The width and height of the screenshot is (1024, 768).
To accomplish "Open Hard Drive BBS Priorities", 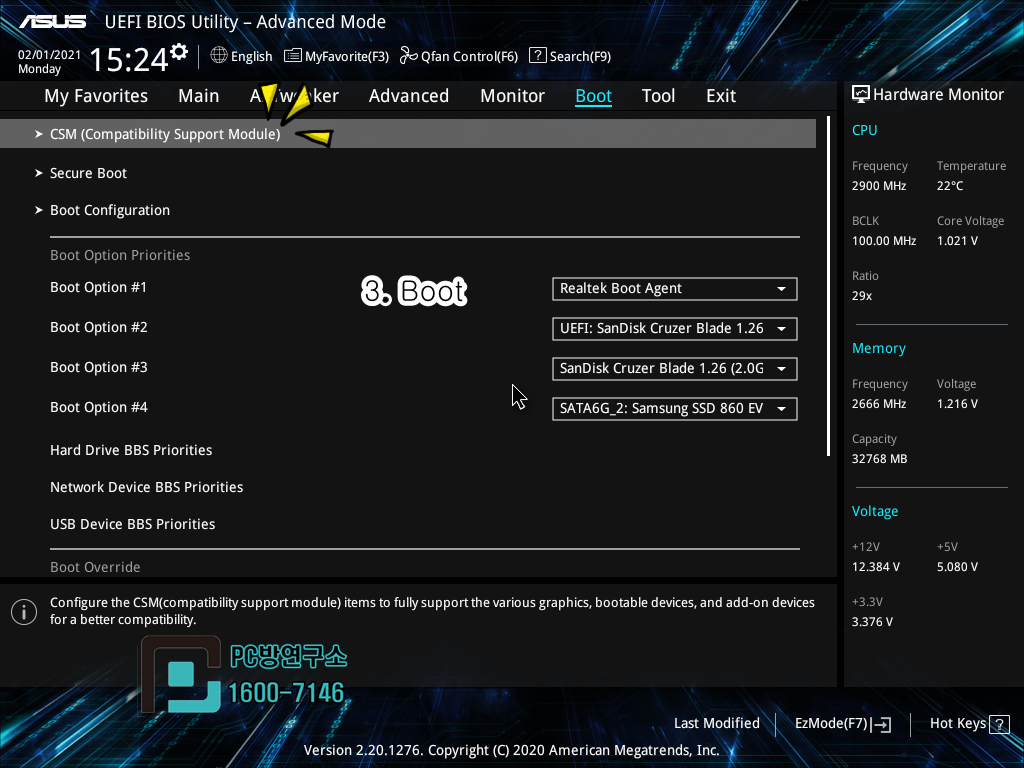I will [131, 450].
